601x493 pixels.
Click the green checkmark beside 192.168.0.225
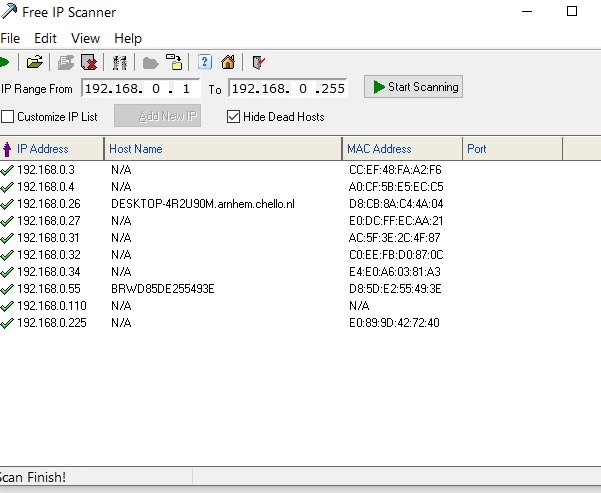pyautogui.click(x=7, y=323)
